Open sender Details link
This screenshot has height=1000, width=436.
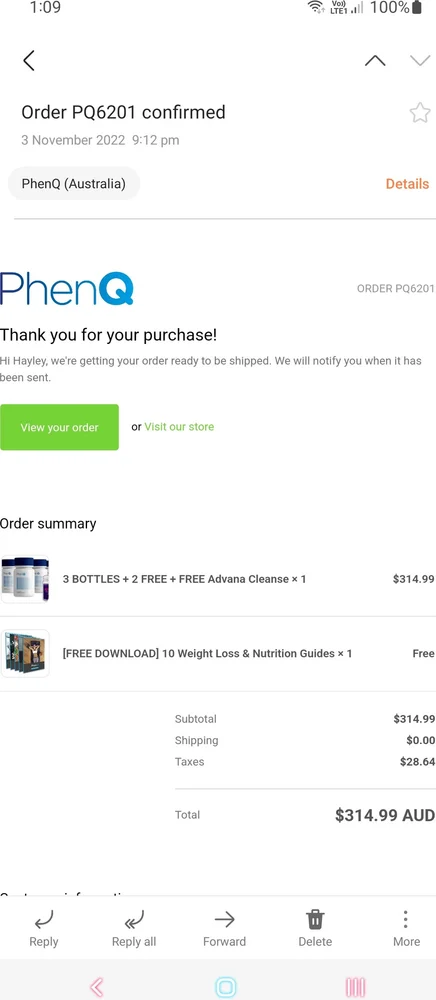point(407,184)
